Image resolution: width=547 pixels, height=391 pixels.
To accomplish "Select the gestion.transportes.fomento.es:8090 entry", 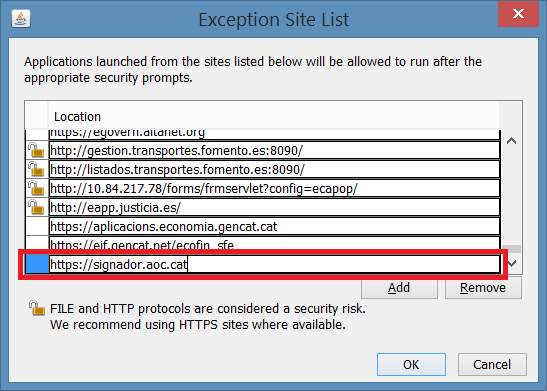I will (x=275, y=151).
